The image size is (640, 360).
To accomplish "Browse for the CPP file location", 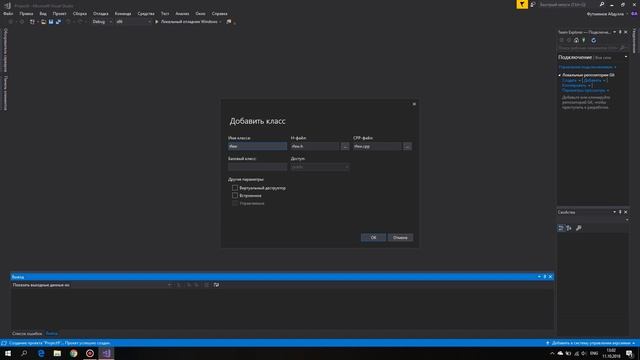I will pyautogui.click(x=407, y=146).
